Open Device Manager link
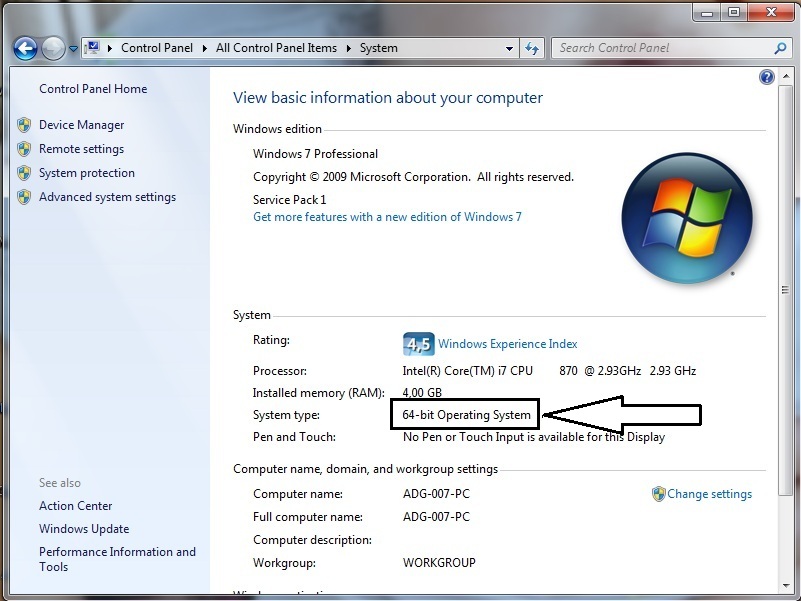801x601 pixels. coord(82,125)
